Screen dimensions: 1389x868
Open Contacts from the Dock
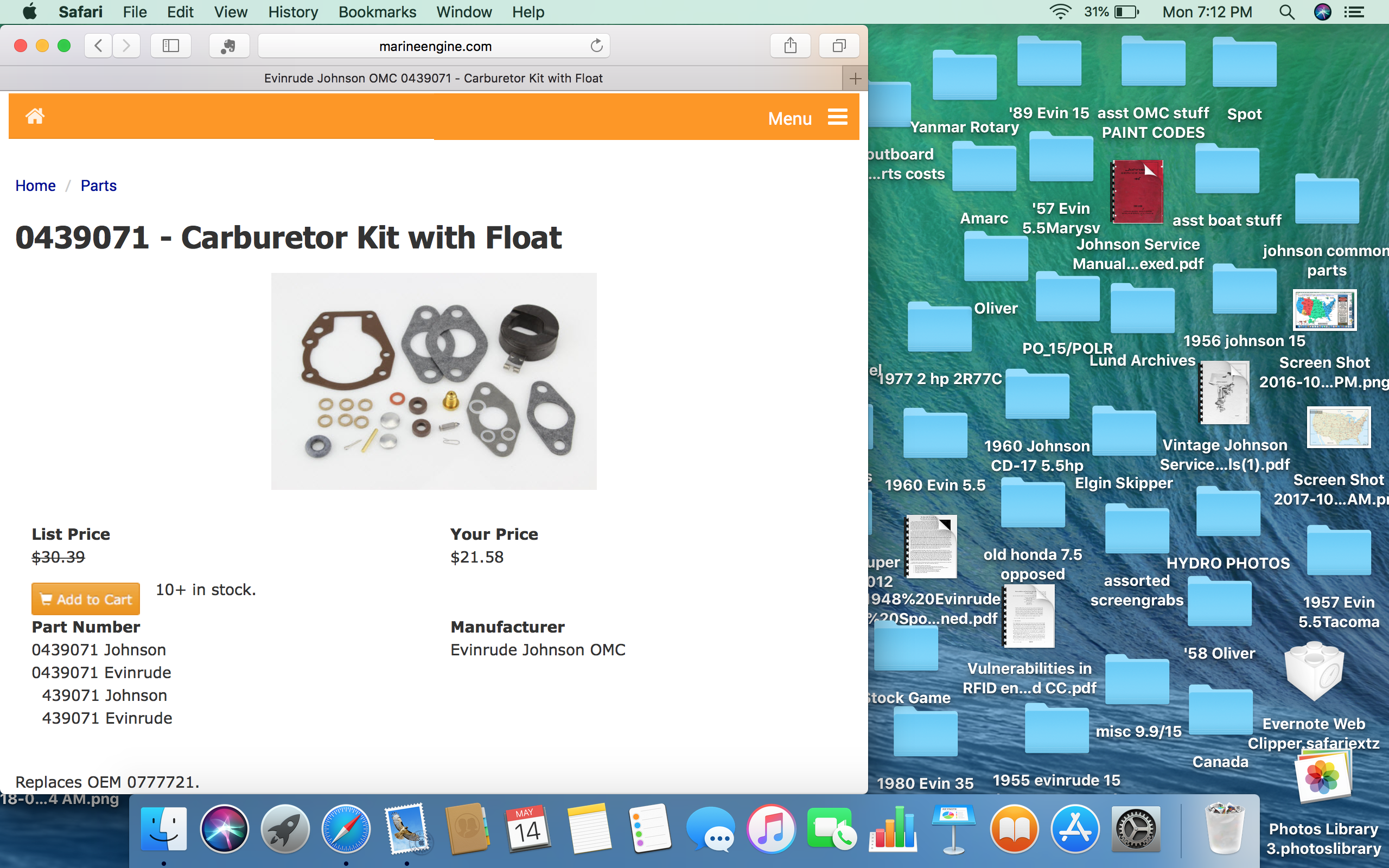coord(467,829)
